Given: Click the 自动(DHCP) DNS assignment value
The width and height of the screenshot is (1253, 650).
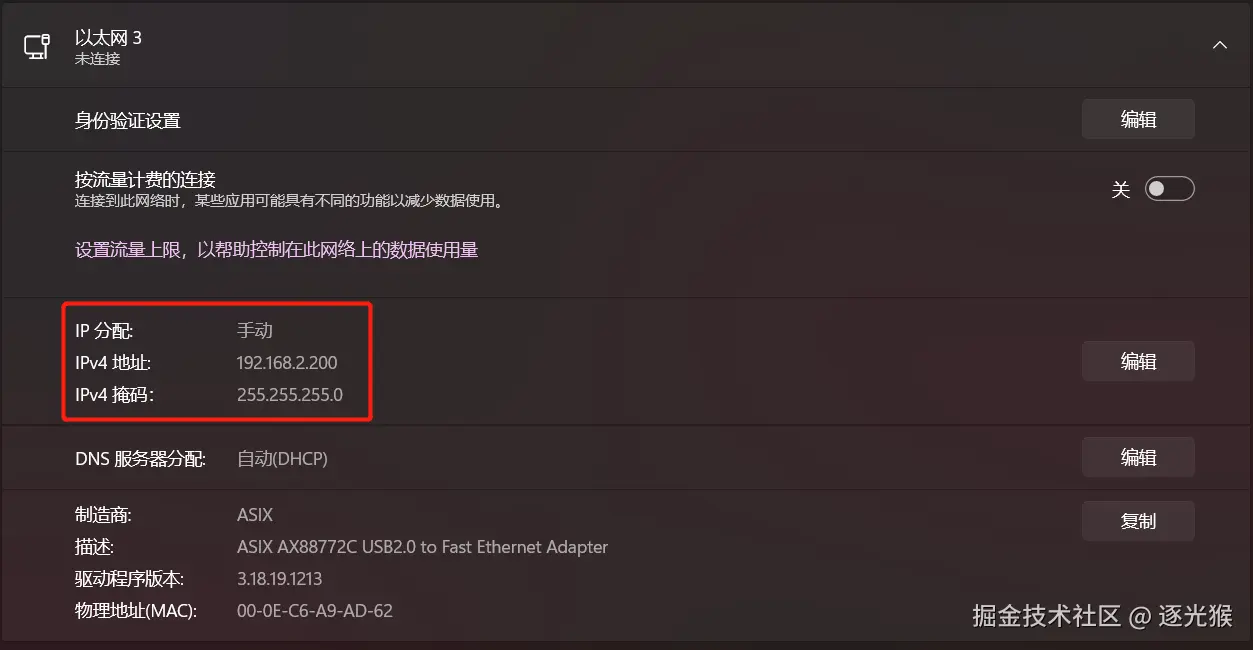Looking at the screenshot, I should 282,459.
